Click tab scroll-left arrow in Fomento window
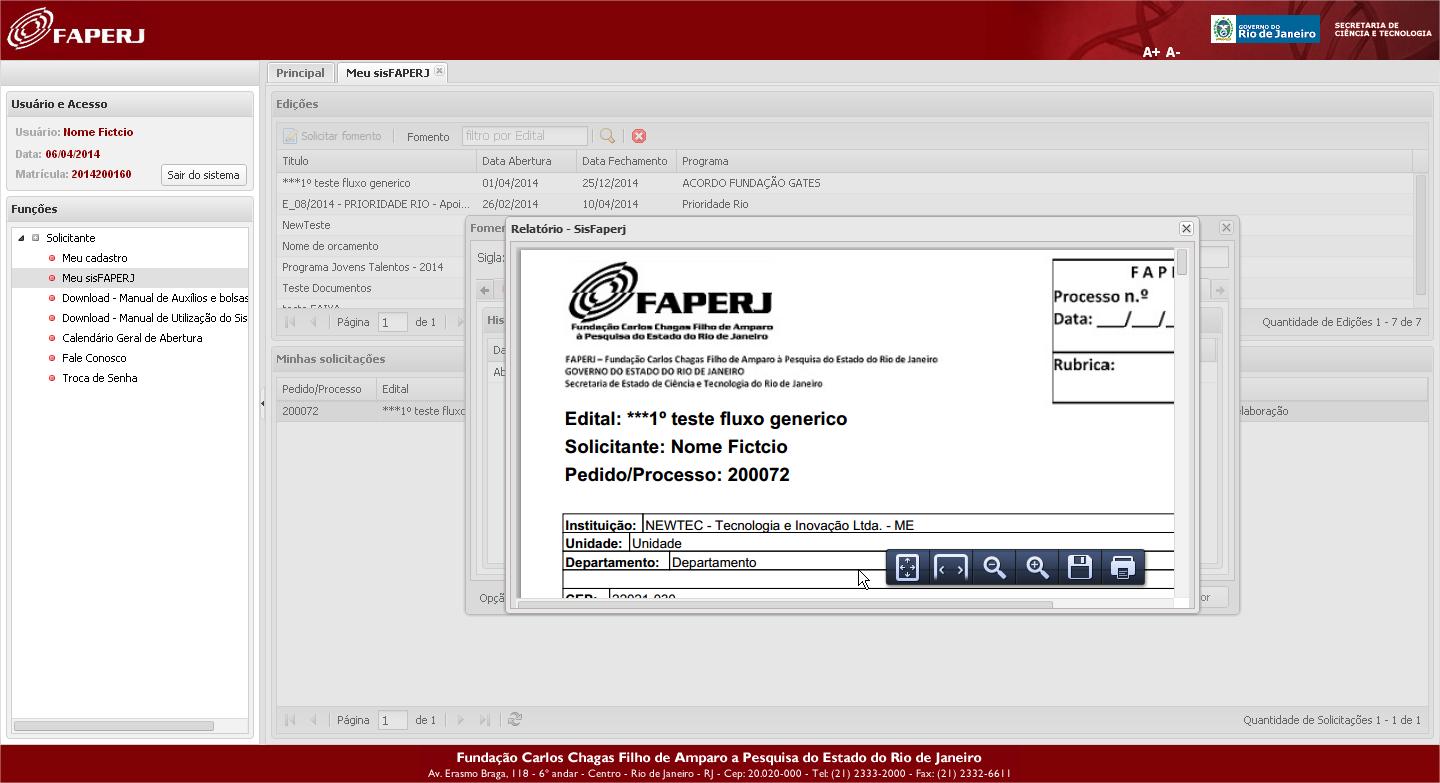 (x=484, y=290)
